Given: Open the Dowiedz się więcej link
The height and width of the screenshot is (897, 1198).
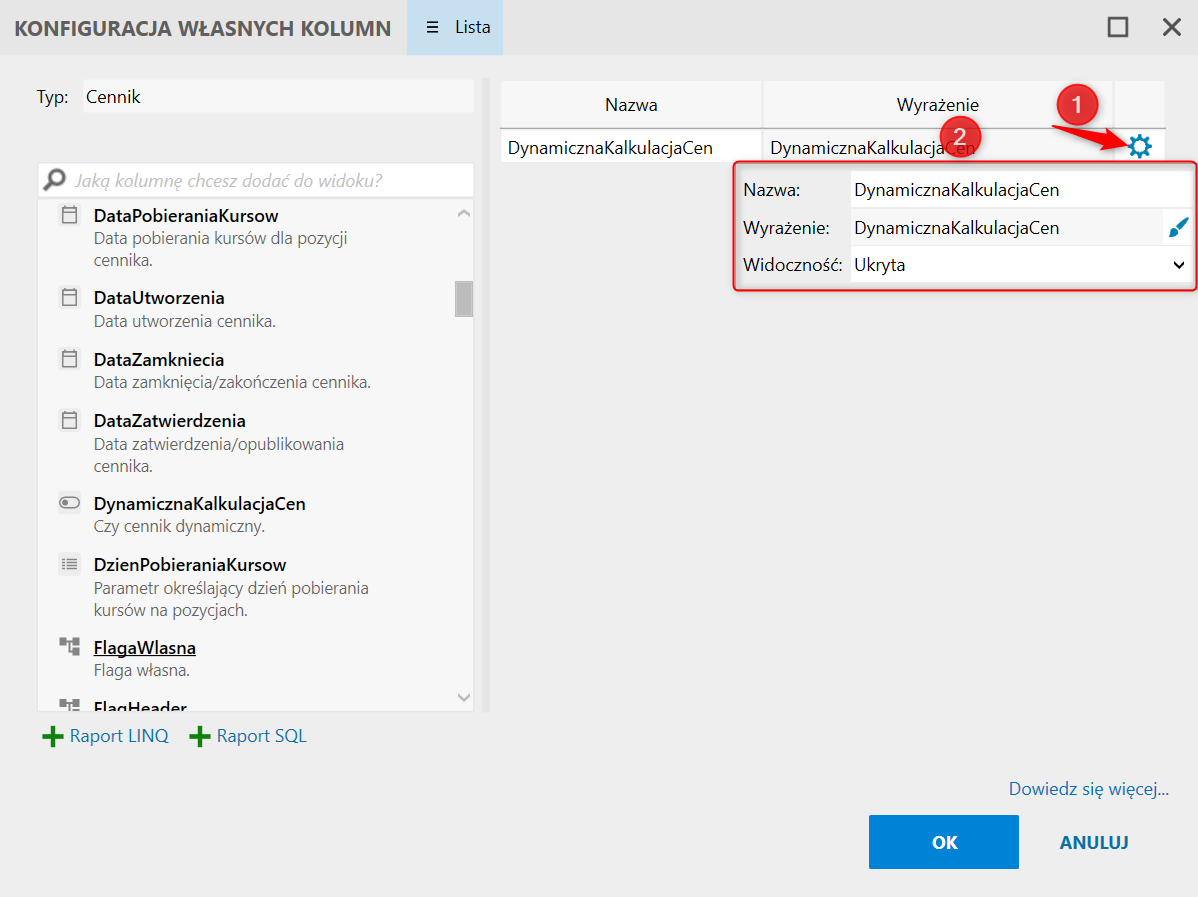Looking at the screenshot, I should [x=1088, y=789].
